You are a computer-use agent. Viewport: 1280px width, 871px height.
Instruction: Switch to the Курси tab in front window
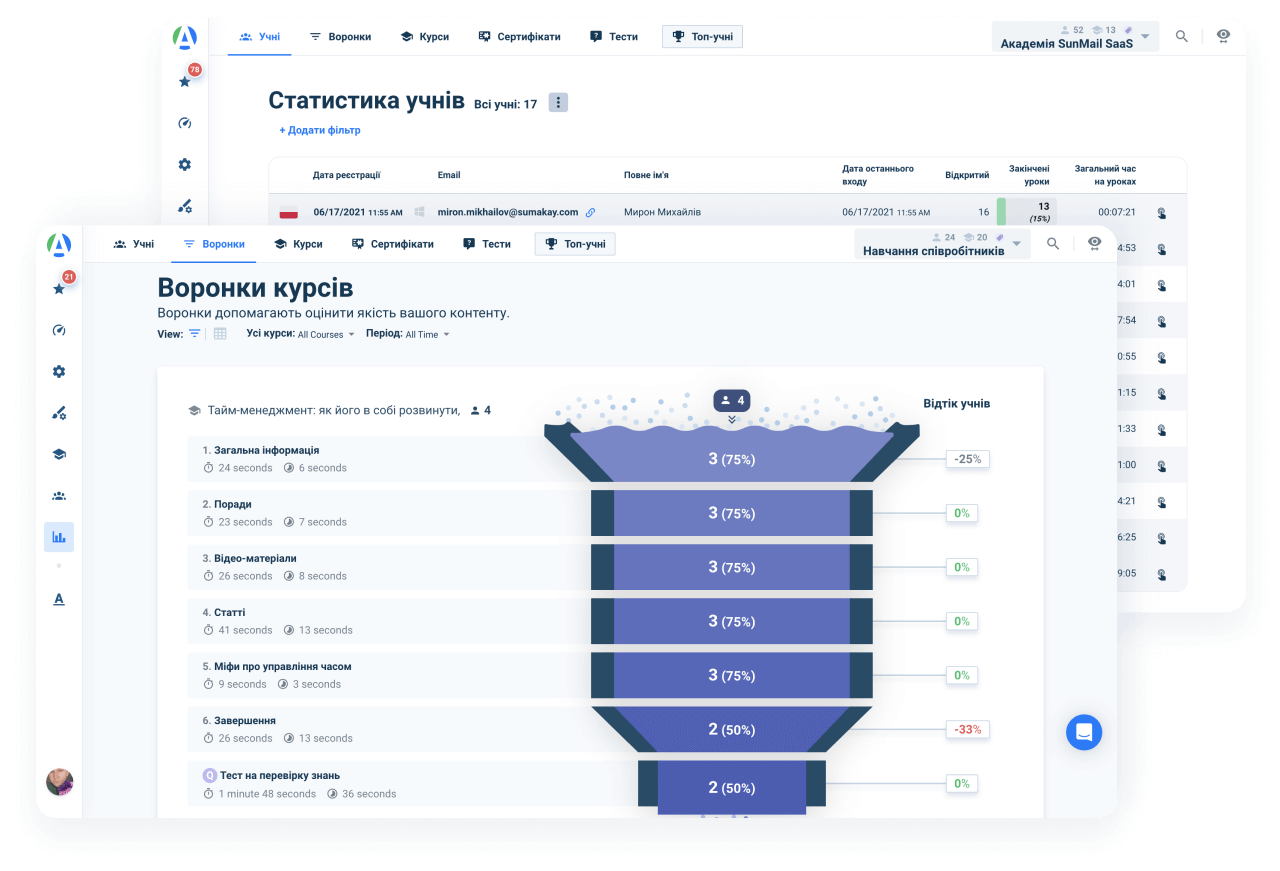click(298, 244)
